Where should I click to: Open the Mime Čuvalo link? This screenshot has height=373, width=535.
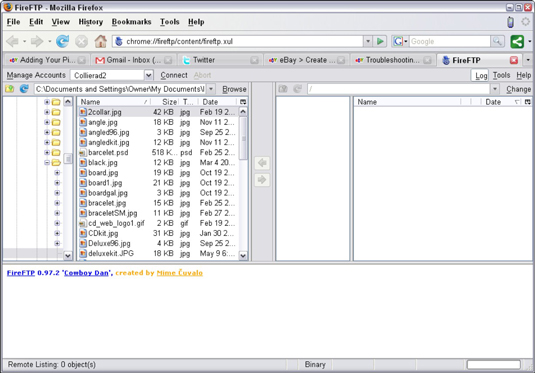pos(179,273)
